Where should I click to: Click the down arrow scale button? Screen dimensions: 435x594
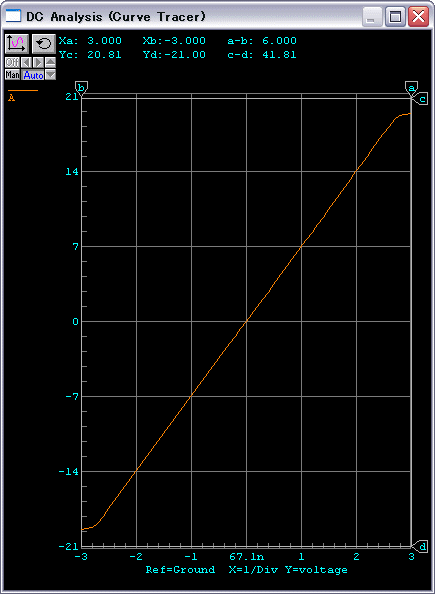tap(50, 75)
